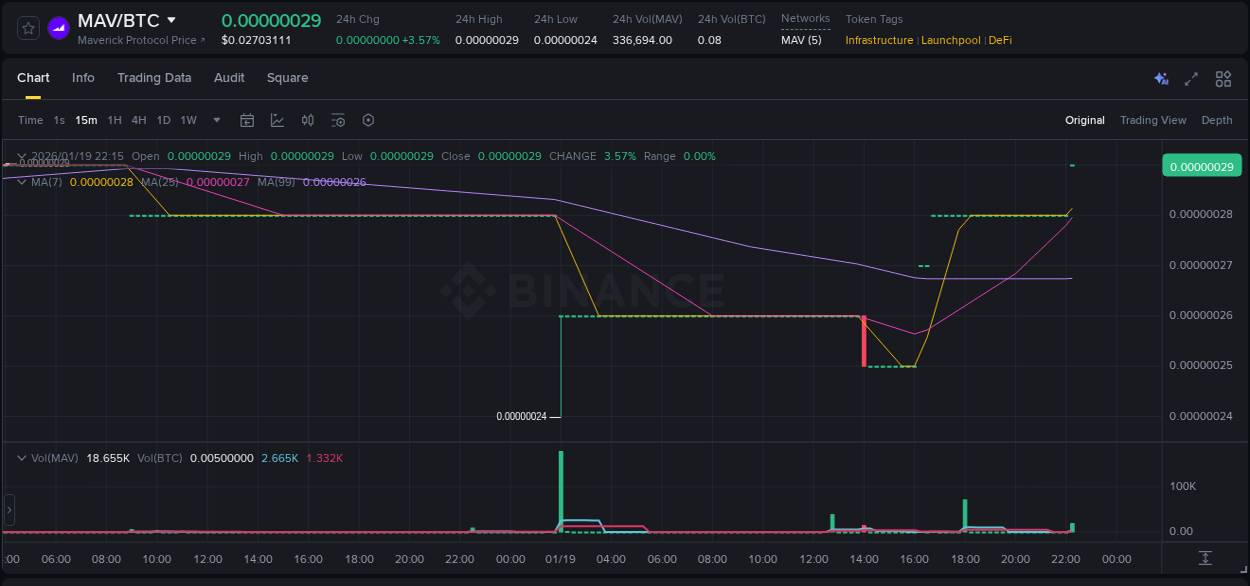
Task: Open chart settings via the hexagon gear icon
Action: tap(368, 120)
